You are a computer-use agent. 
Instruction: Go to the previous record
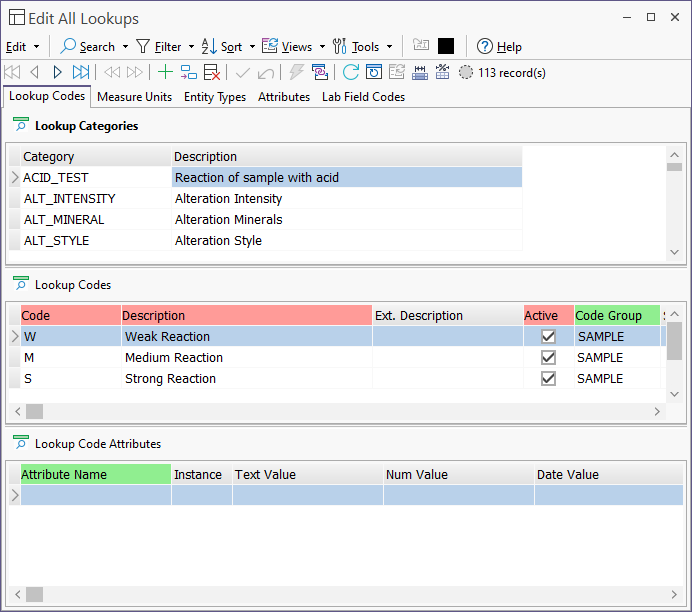coord(34,72)
